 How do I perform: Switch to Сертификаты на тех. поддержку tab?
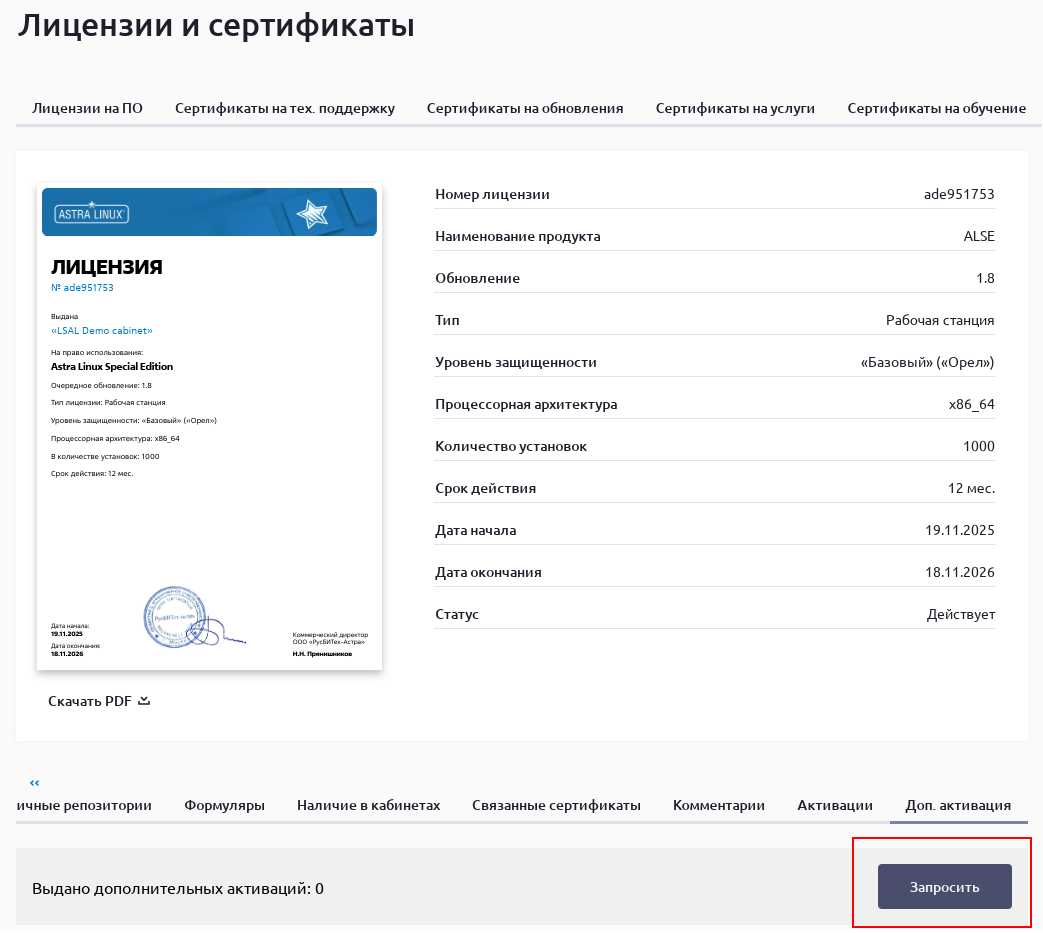pyautogui.click(x=285, y=108)
